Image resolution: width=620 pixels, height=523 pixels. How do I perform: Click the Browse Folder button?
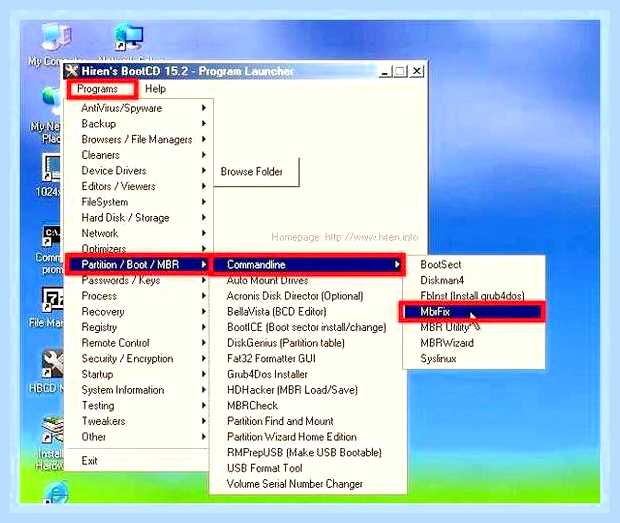[x=256, y=172]
